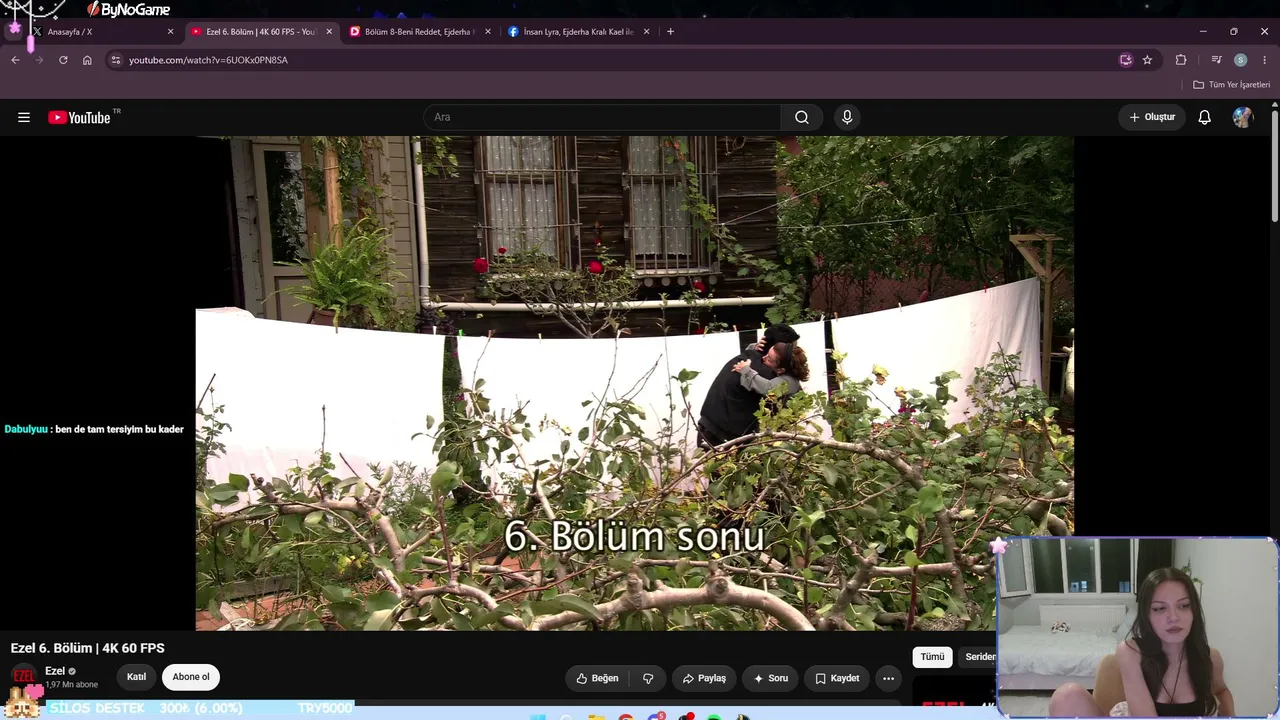The image size is (1280, 720).
Task: Click the 1,97 Mn abone subscriber count
Action: (72, 685)
